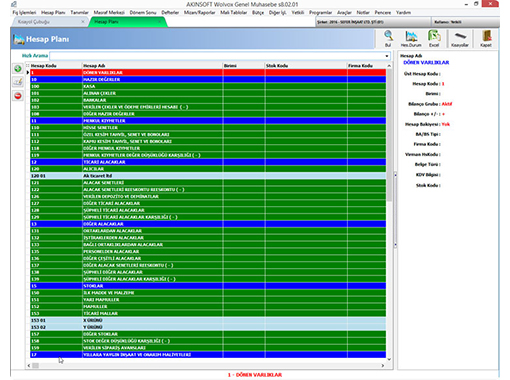Open the Yetkili menu
Screen dimensions: 510x380
(298, 13)
